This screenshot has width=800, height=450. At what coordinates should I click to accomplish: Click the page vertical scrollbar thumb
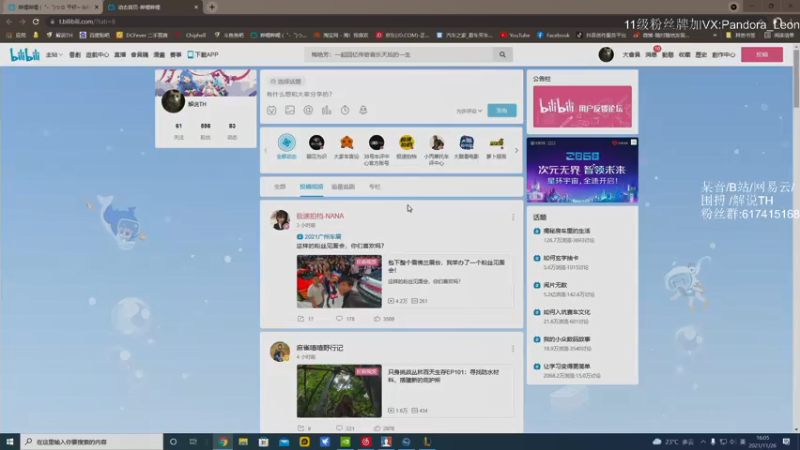click(x=796, y=79)
